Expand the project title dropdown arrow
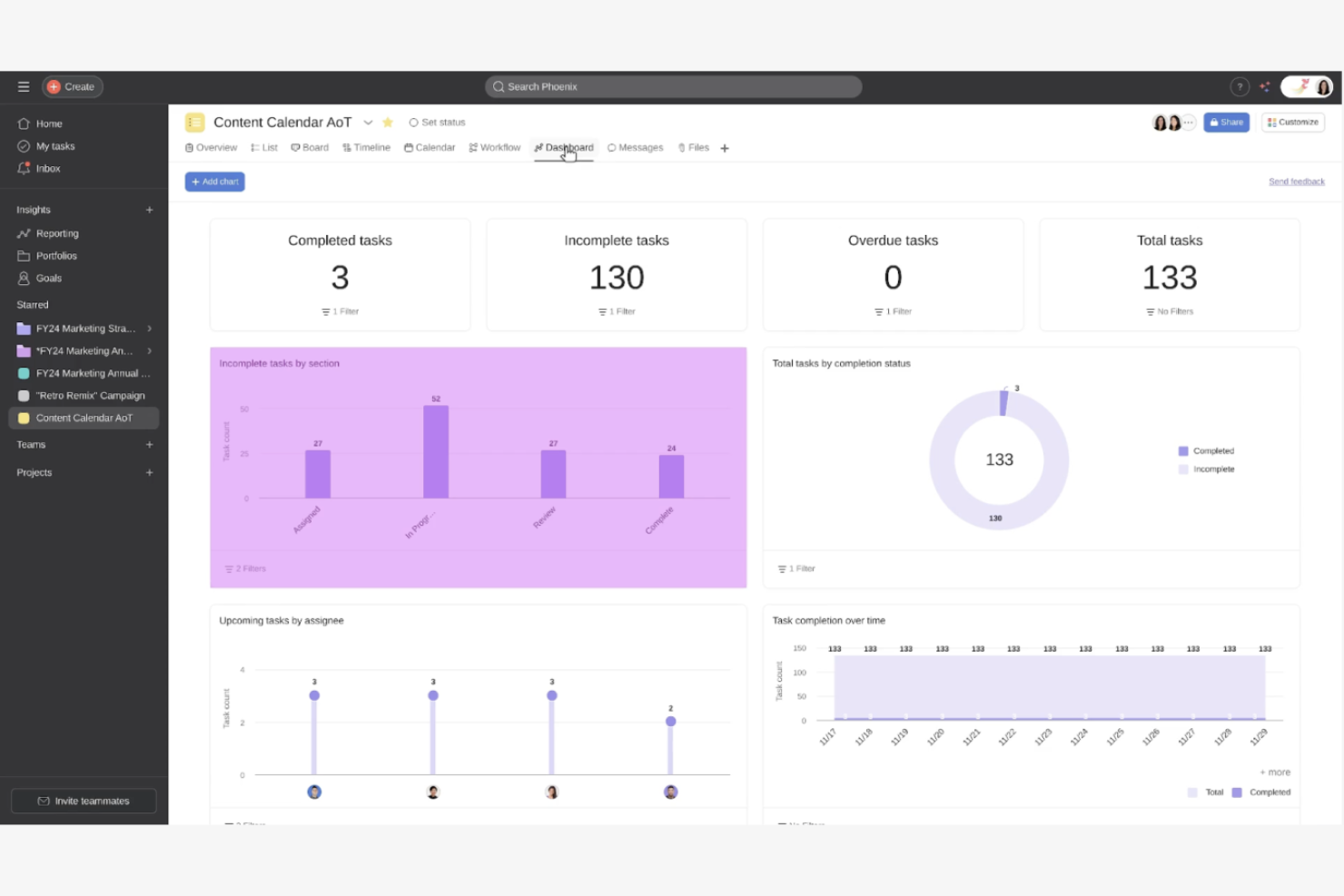Viewport: 1344px width, 896px height. coord(368,123)
